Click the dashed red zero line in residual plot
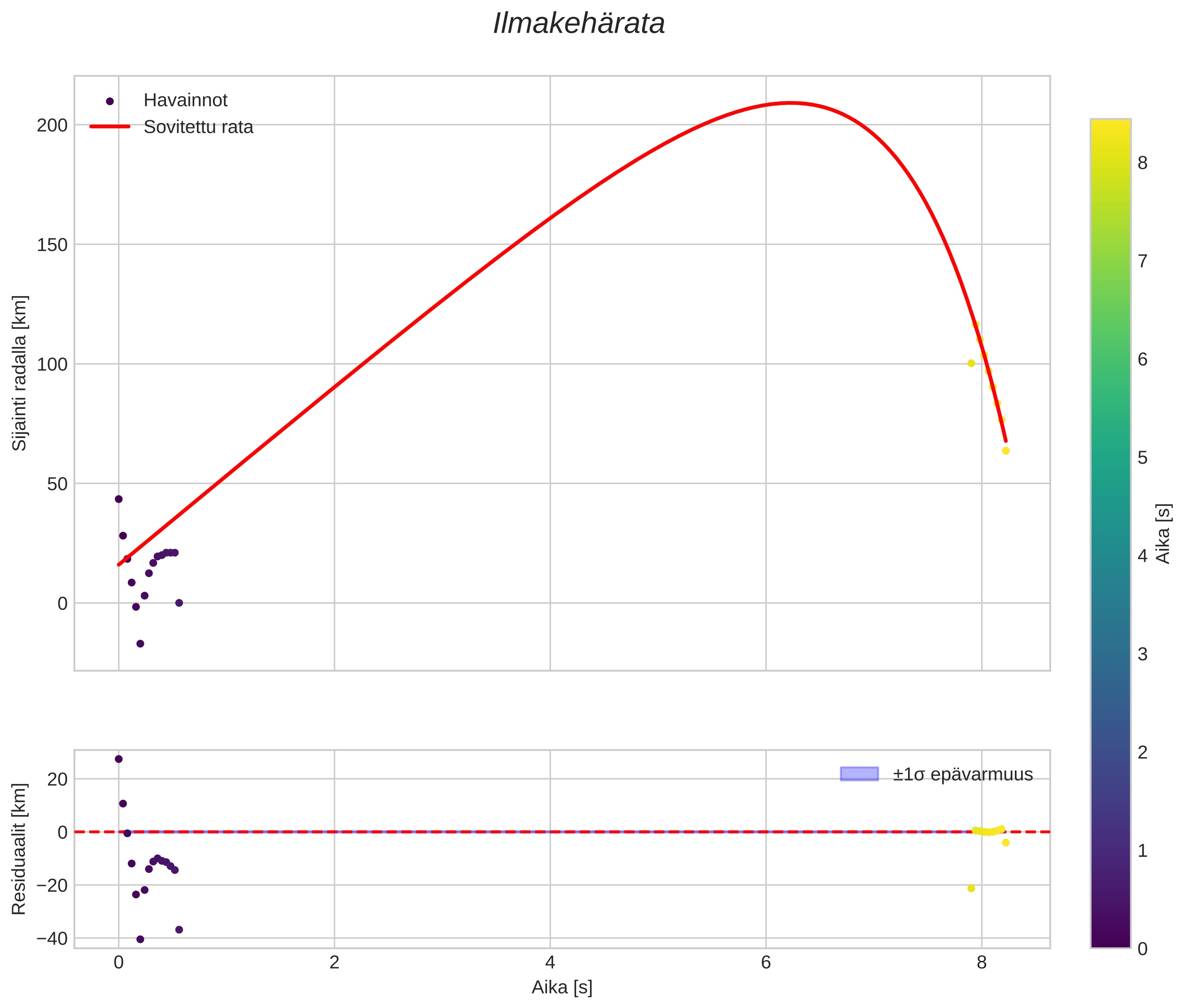The image size is (1184, 1008). (561, 832)
